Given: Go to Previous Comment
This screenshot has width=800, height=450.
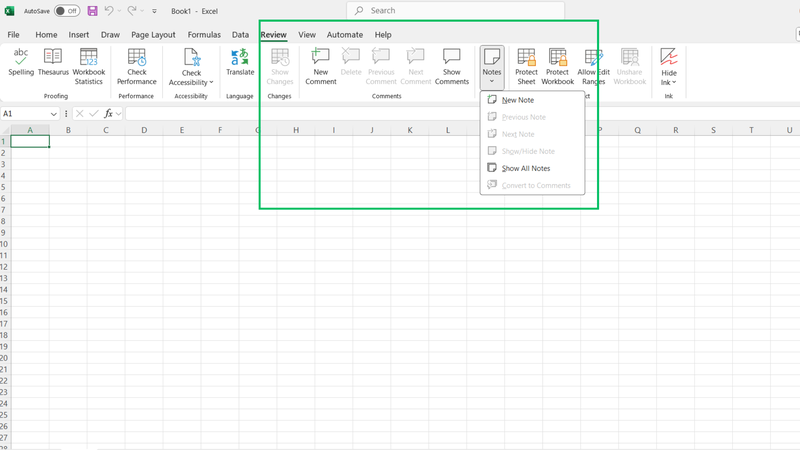Looking at the screenshot, I should coord(381,67).
